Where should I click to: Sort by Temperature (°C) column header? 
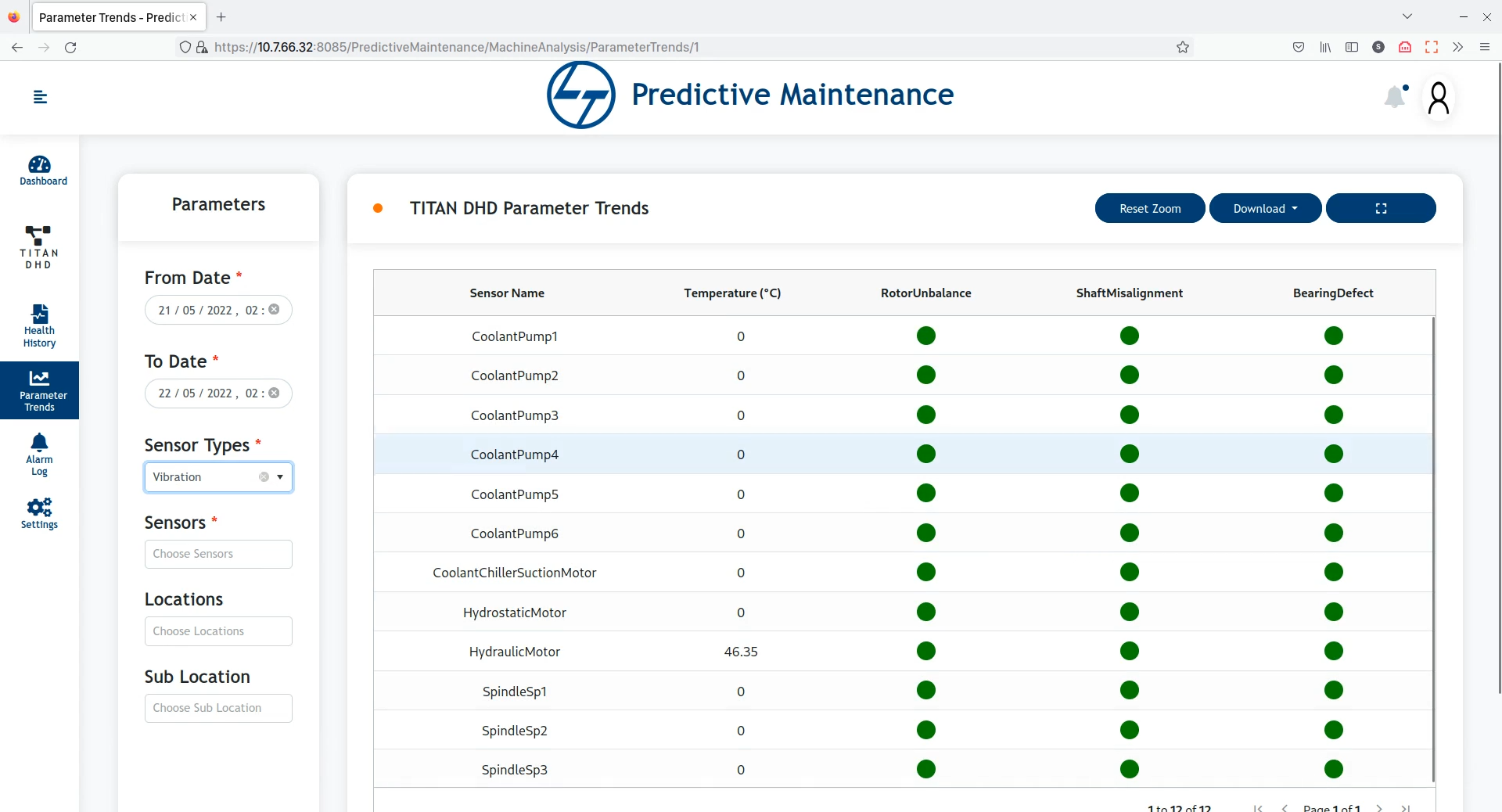pos(732,293)
